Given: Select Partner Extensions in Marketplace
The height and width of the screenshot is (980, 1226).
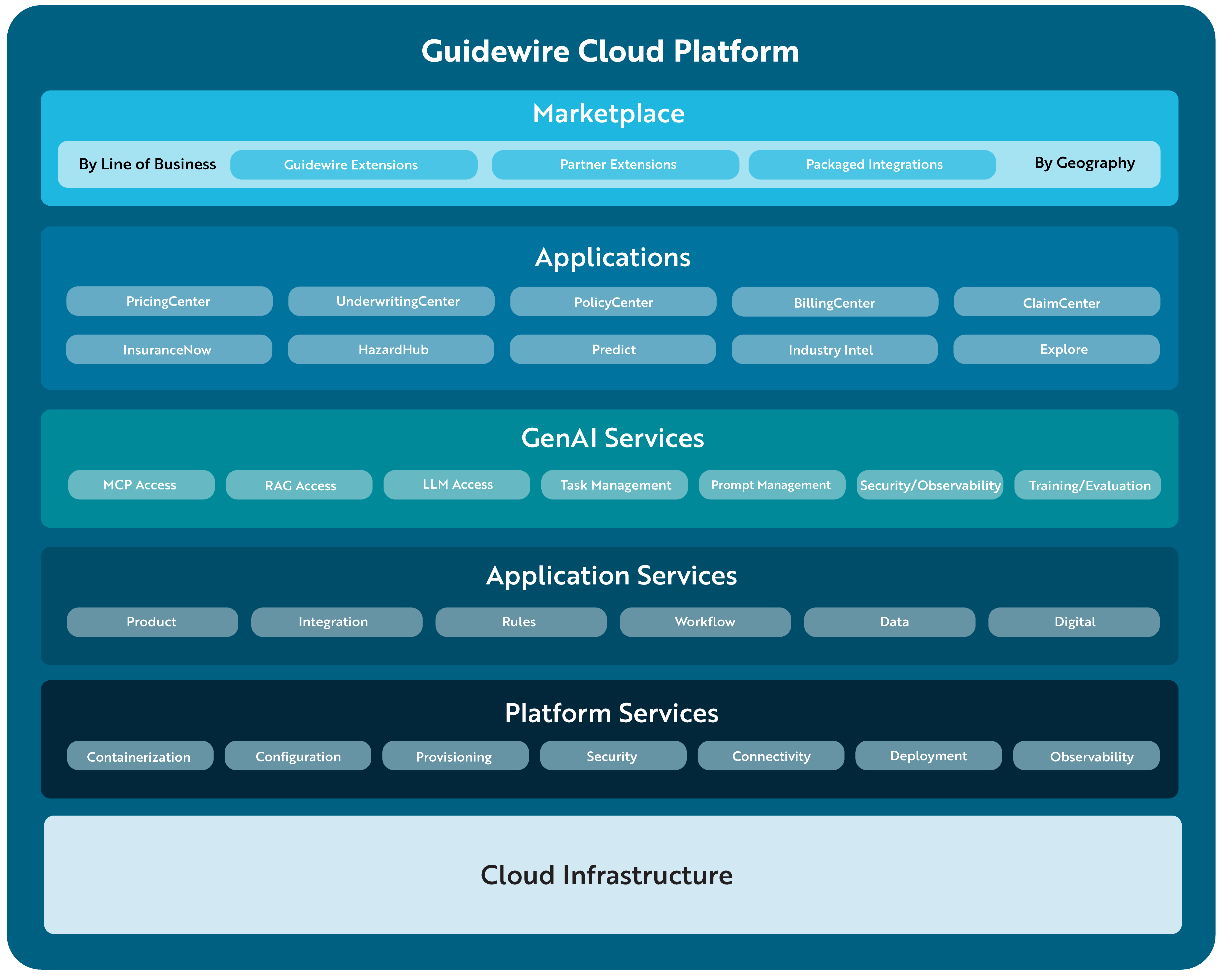Looking at the screenshot, I should [x=615, y=164].
